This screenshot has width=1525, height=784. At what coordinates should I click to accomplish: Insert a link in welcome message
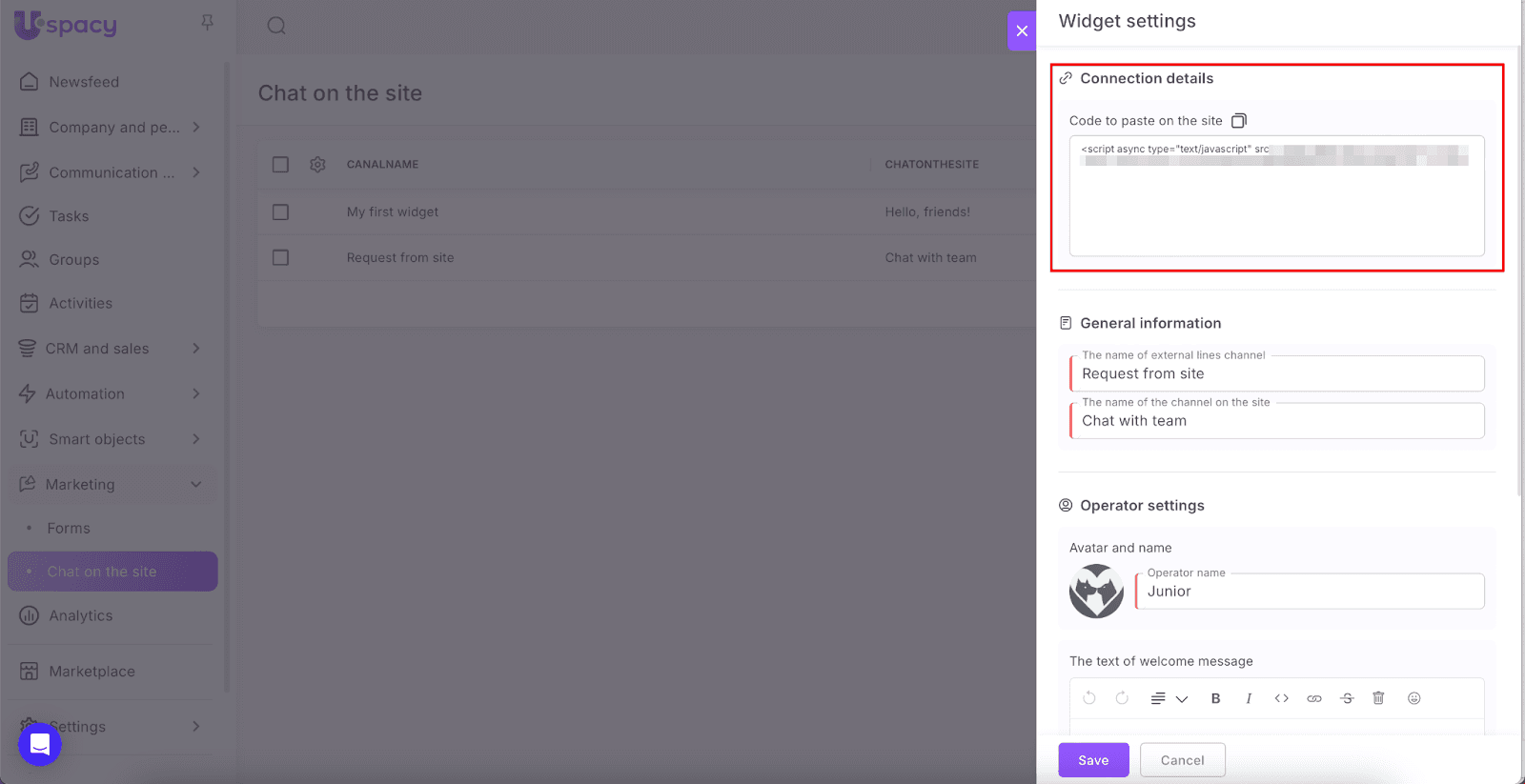(x=1314, y=698)
